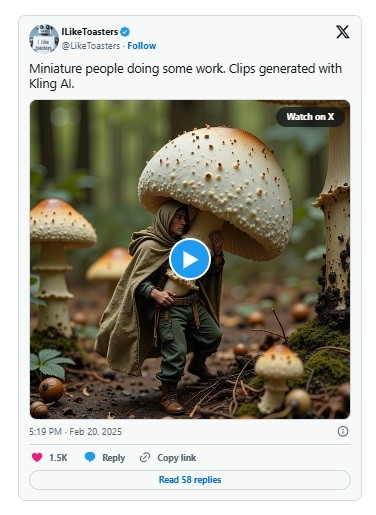Open the @LikeToasters handle link
Screen dimensions: 376x515
point(91,46)
